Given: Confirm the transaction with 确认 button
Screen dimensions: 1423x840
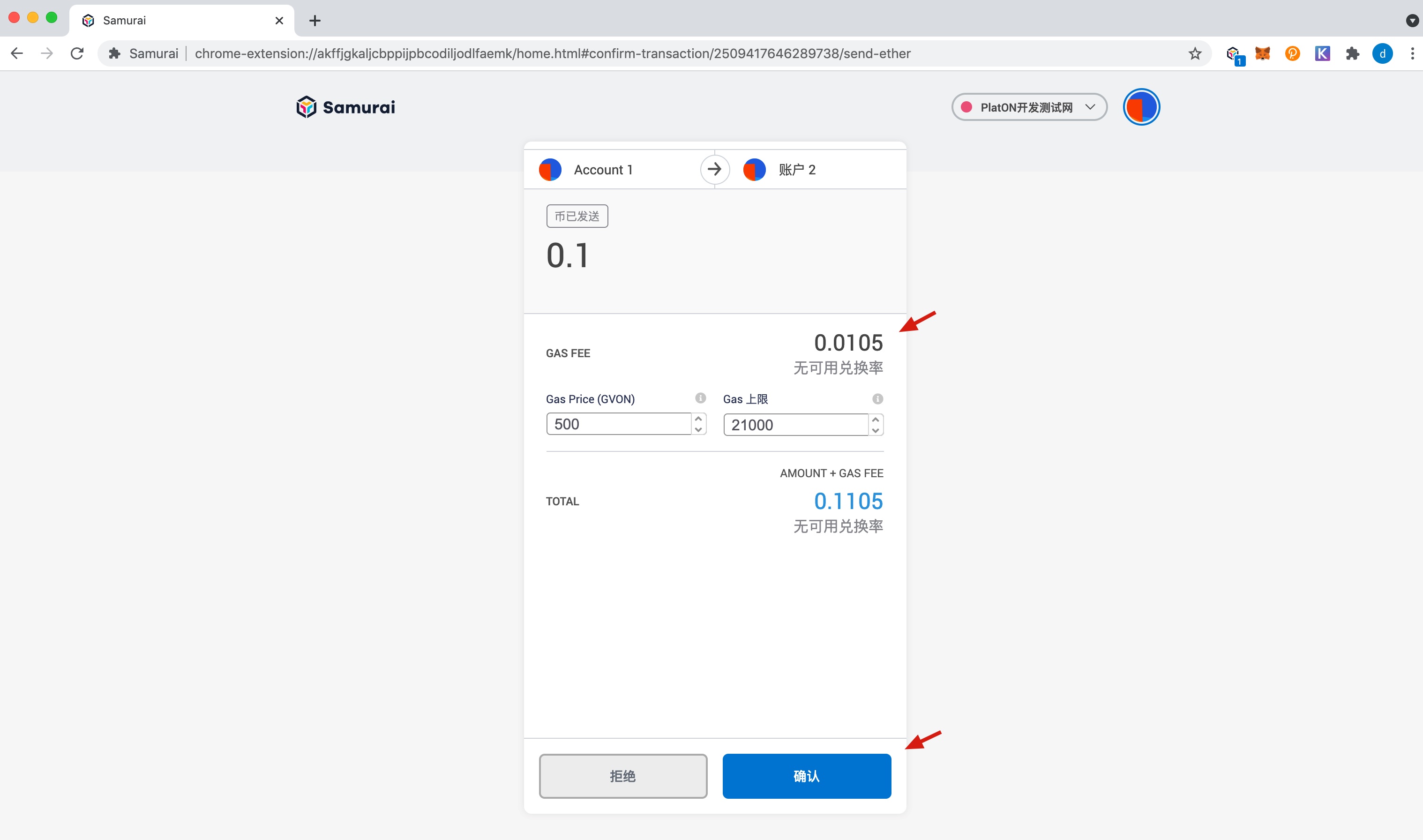Looking at the screenshot, I should [x=807, y=775].
